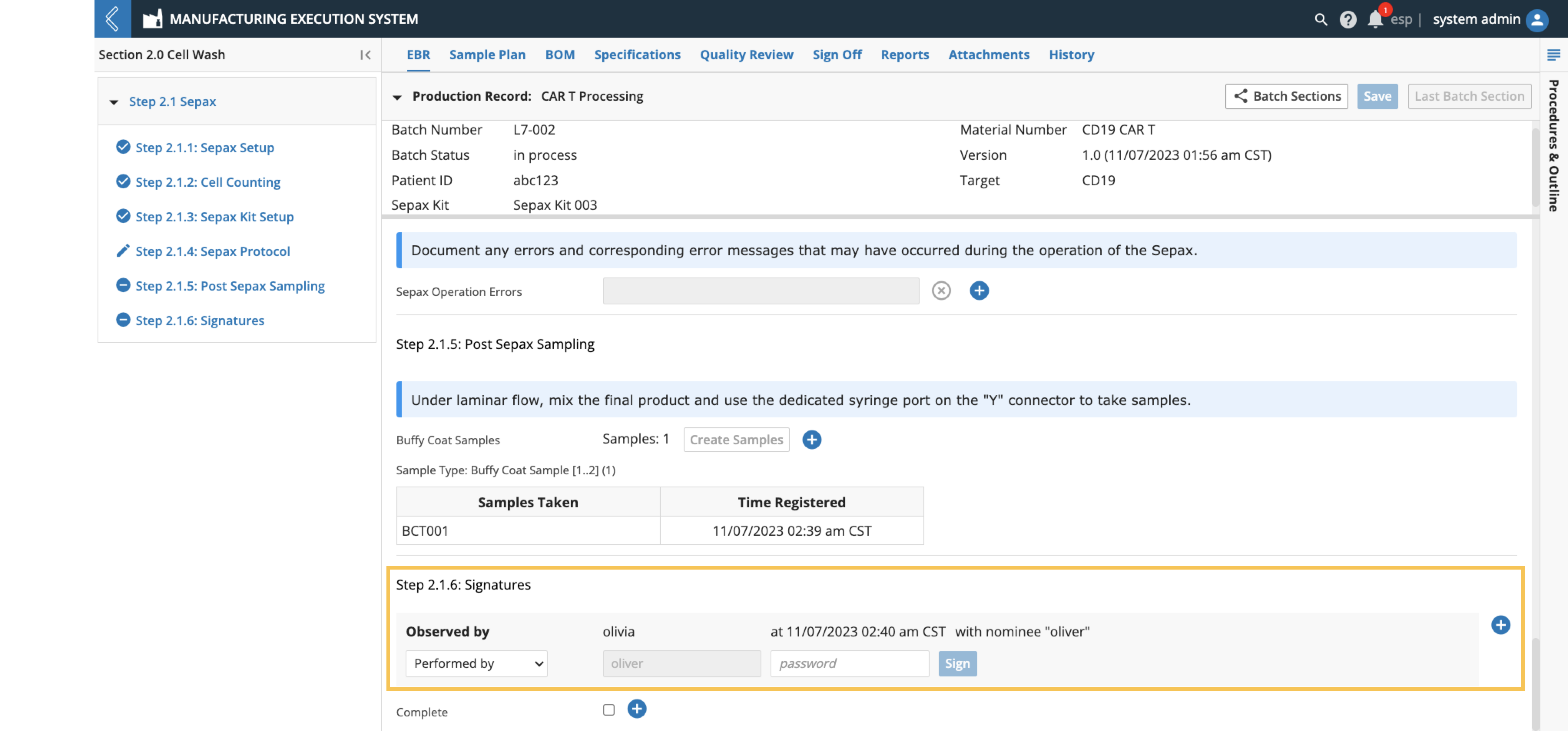This screenshot has width=1568, height=731.
Task: Click the system admin user avatar icon
Action: (x=1537, y=20)
